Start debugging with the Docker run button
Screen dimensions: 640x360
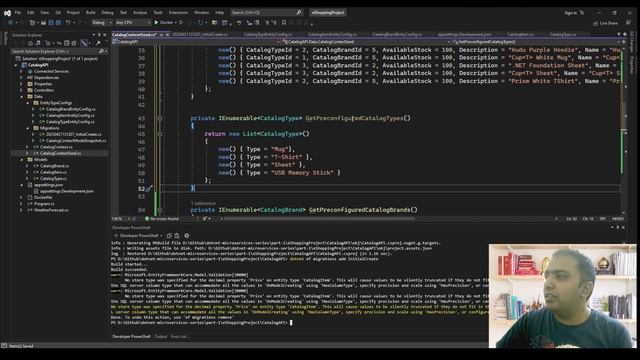(164, 23)
